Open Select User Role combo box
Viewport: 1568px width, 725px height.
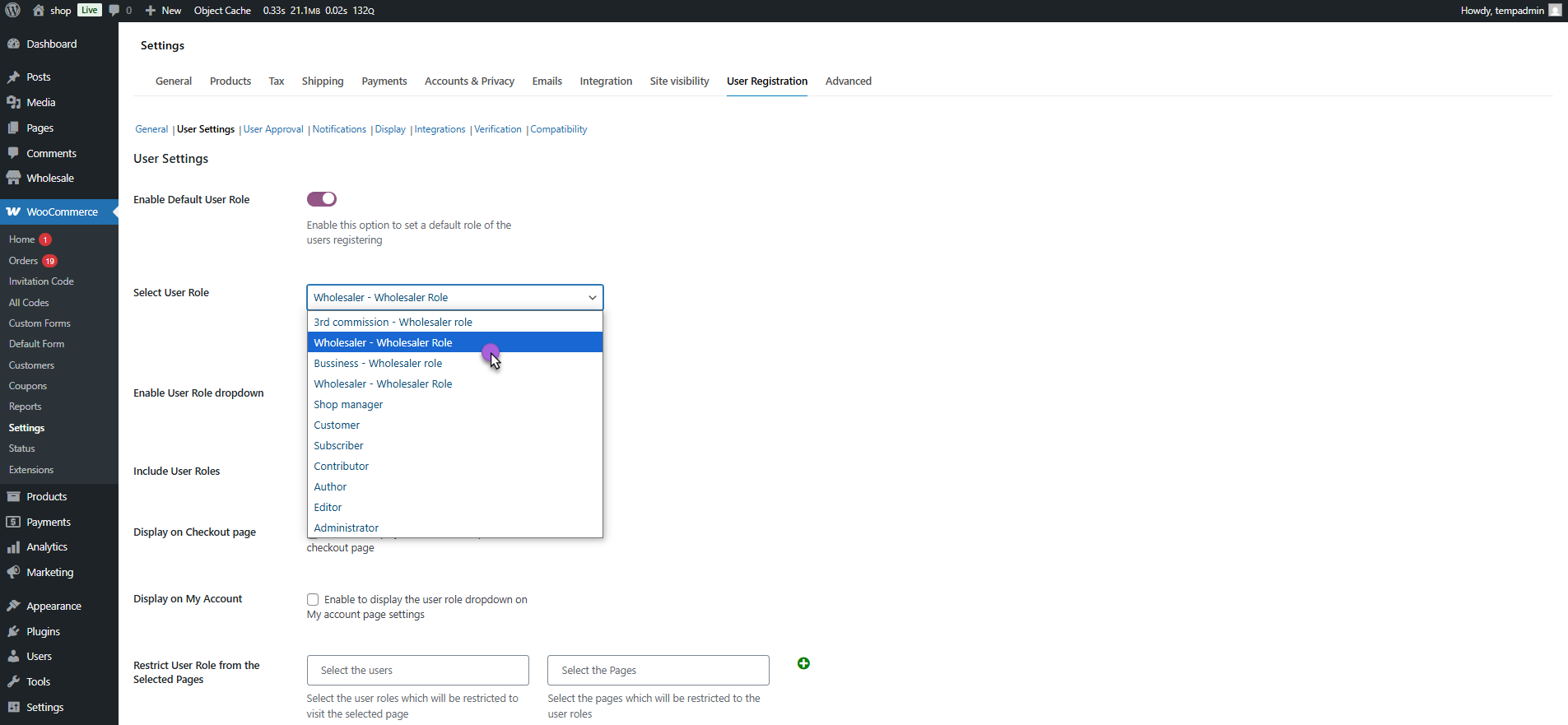455,297
